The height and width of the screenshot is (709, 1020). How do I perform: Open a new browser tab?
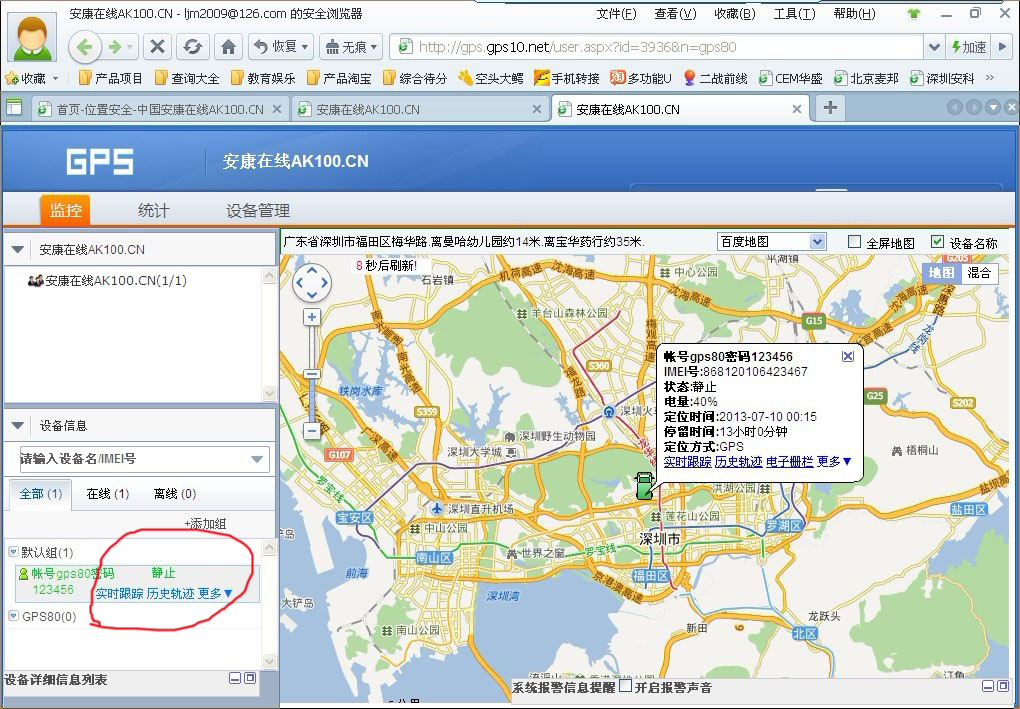point(830,108)
